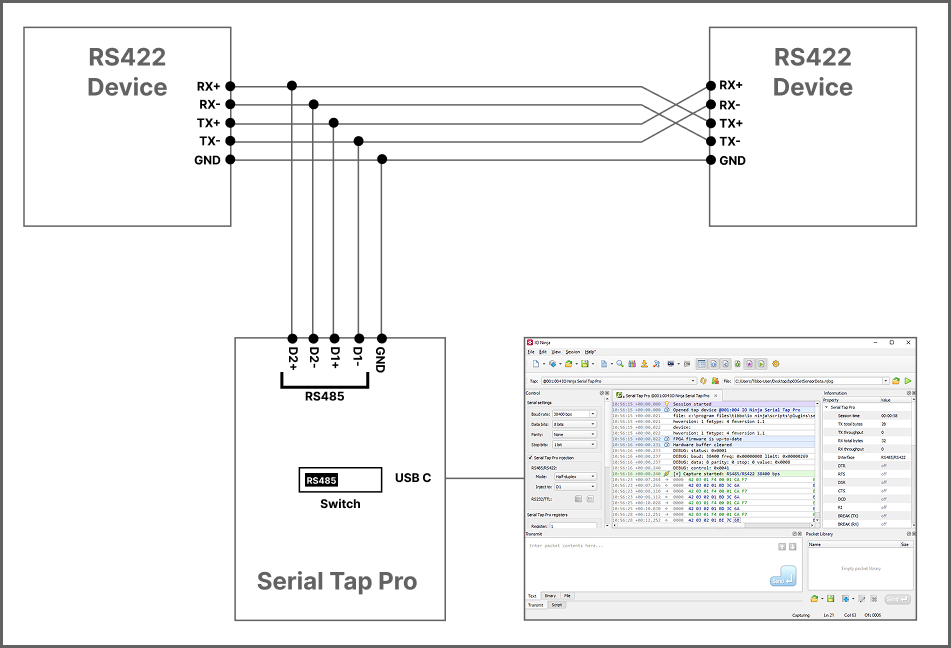Click the orange download-arrow toolbar icon
The height and width of the screenshot is (648, 951).
[x=645, y=363]
